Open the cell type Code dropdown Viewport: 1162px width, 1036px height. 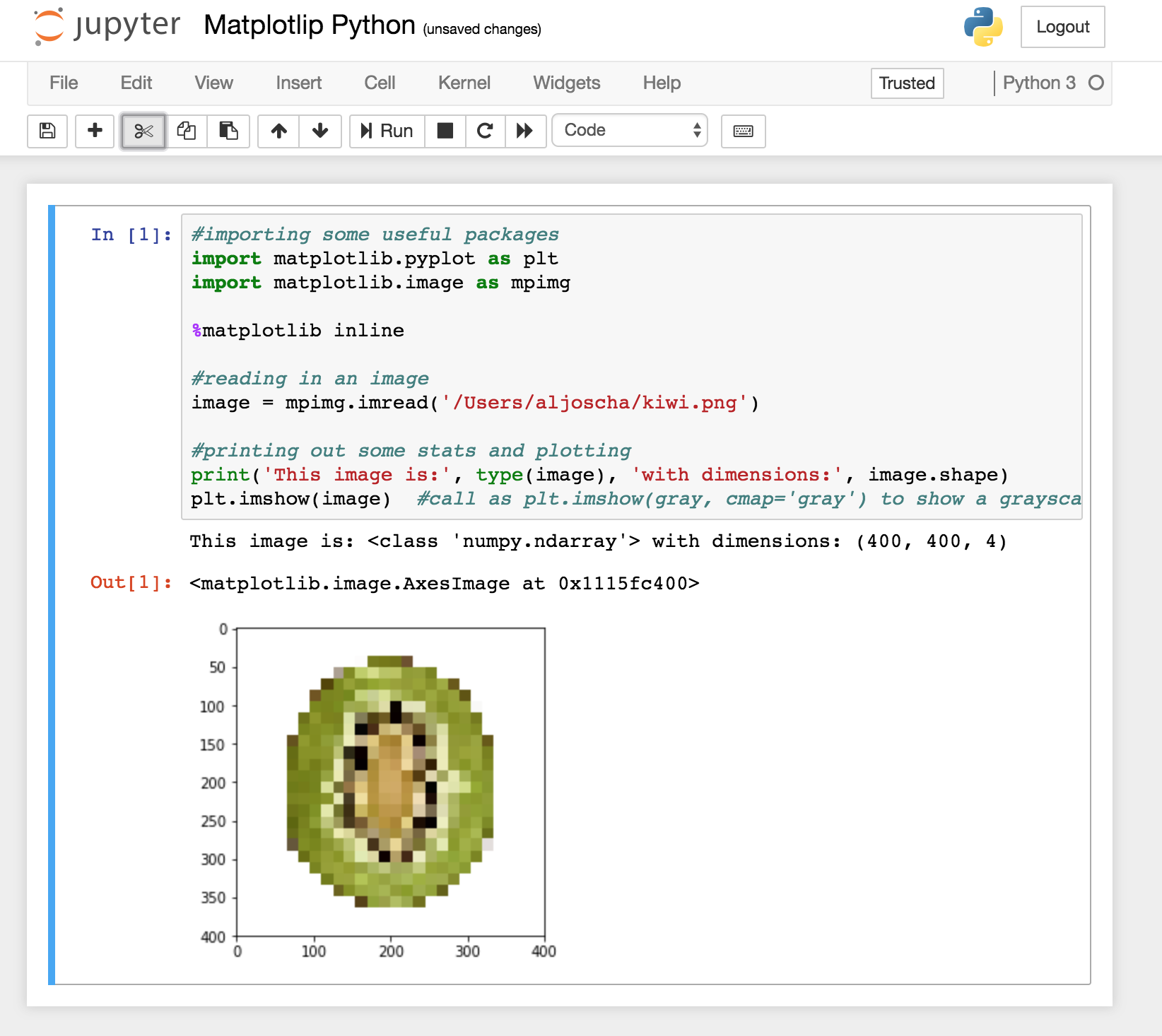[x=630, y=131]
